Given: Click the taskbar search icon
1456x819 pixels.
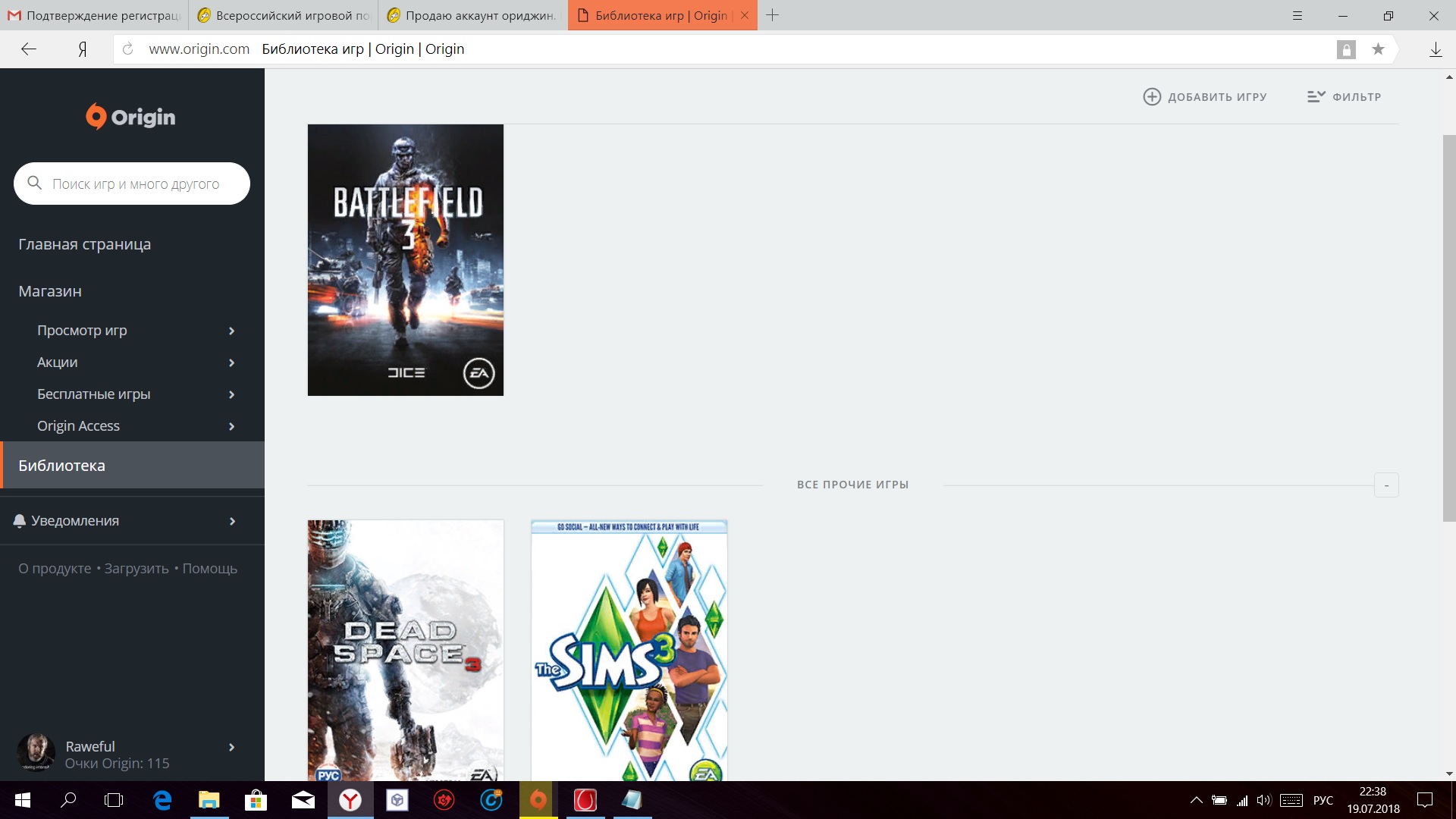Looking at the screenshot, I should coord(68,800).
